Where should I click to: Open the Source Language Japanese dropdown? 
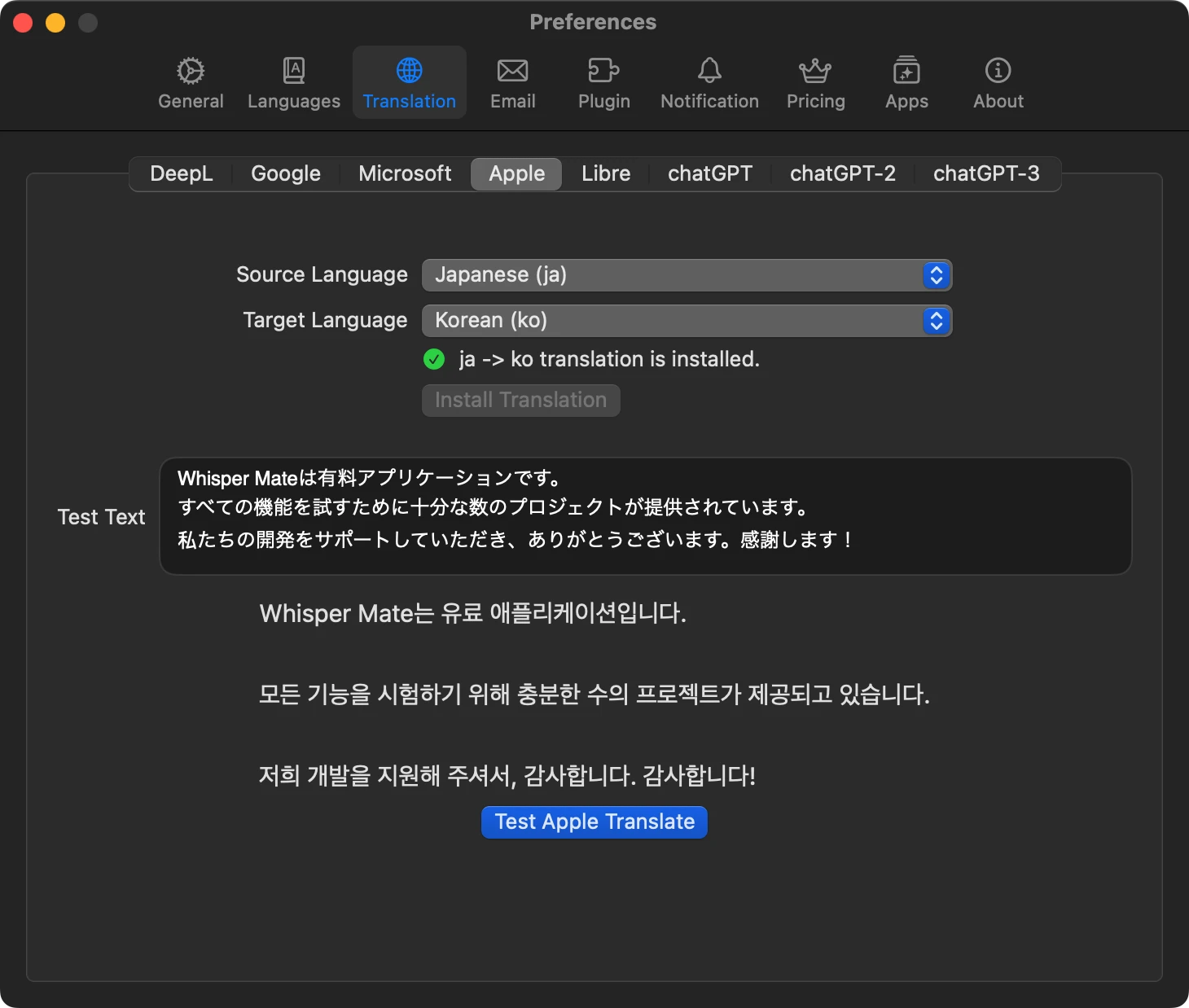[687, 275]
